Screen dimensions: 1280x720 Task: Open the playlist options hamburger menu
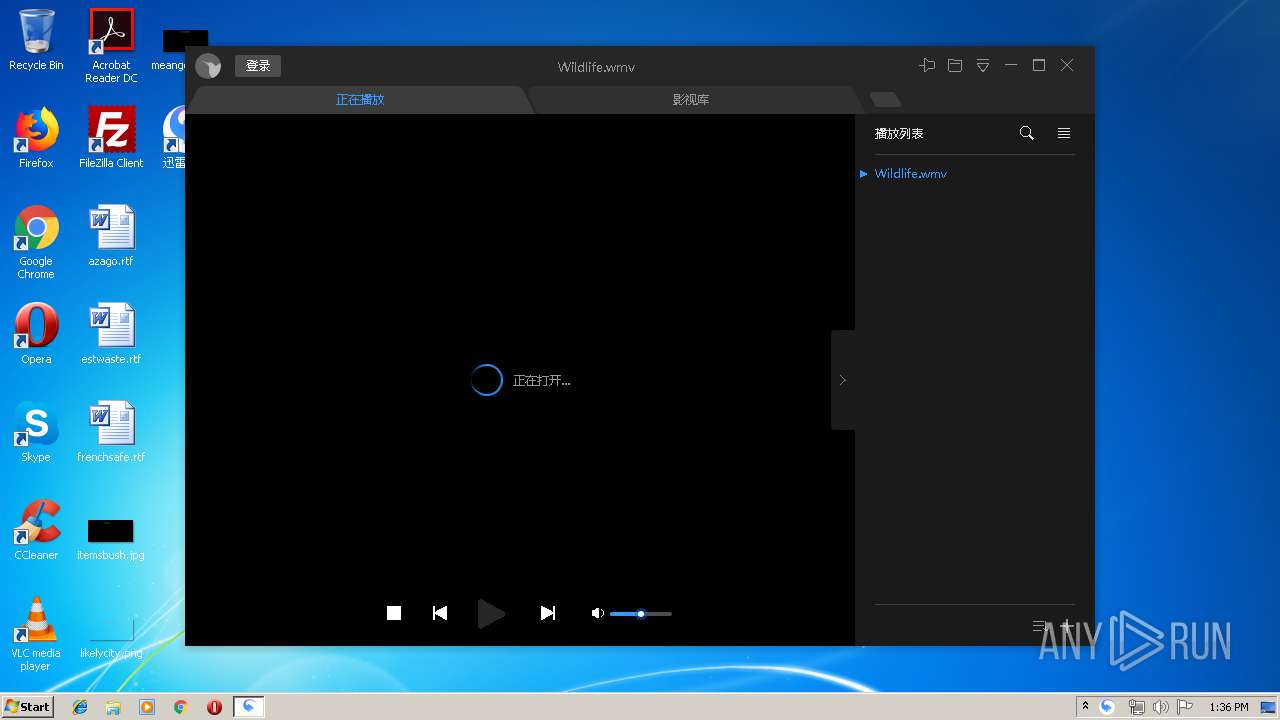tap(1064, 133)
